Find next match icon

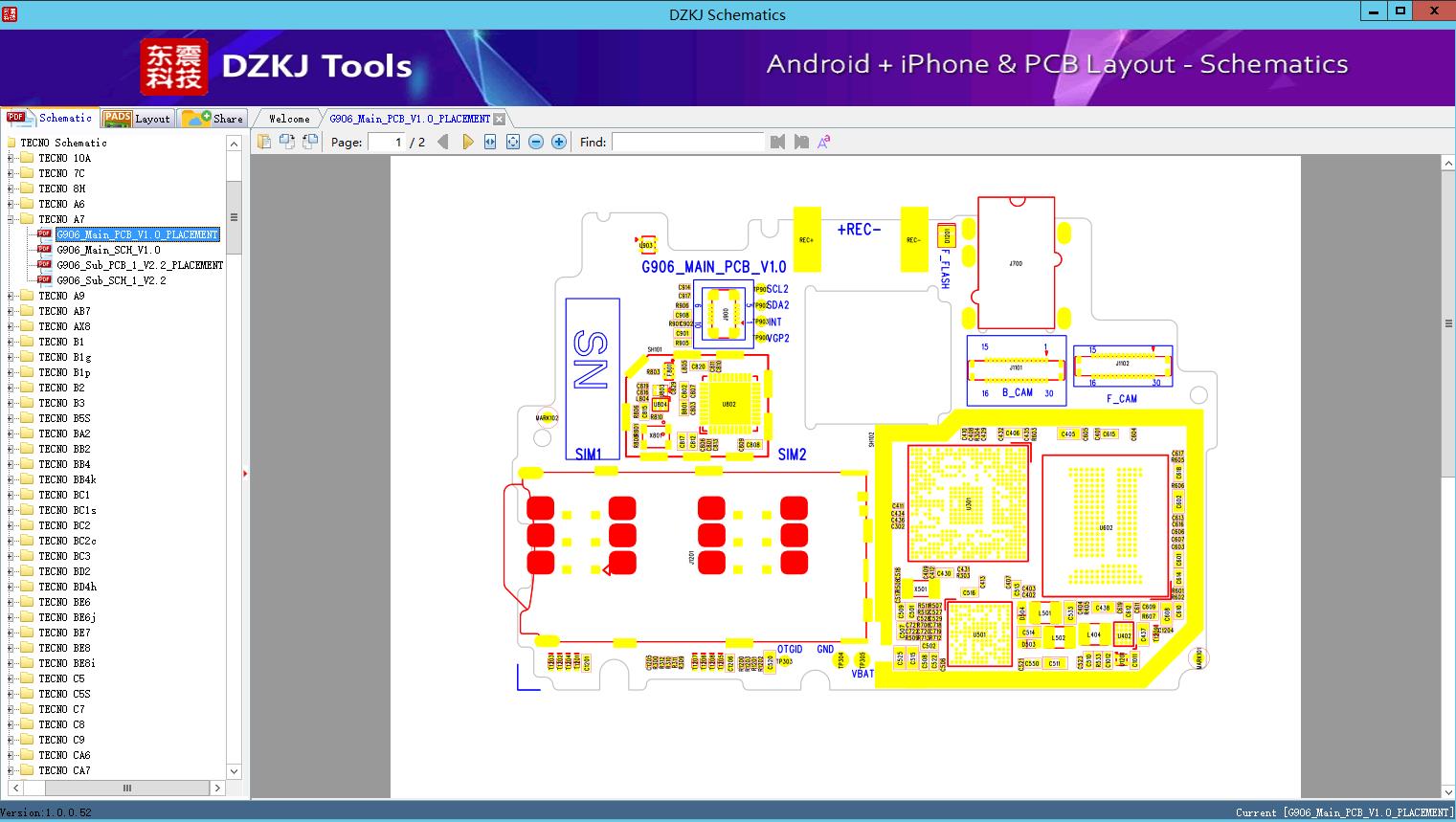(x=801, y=142)
